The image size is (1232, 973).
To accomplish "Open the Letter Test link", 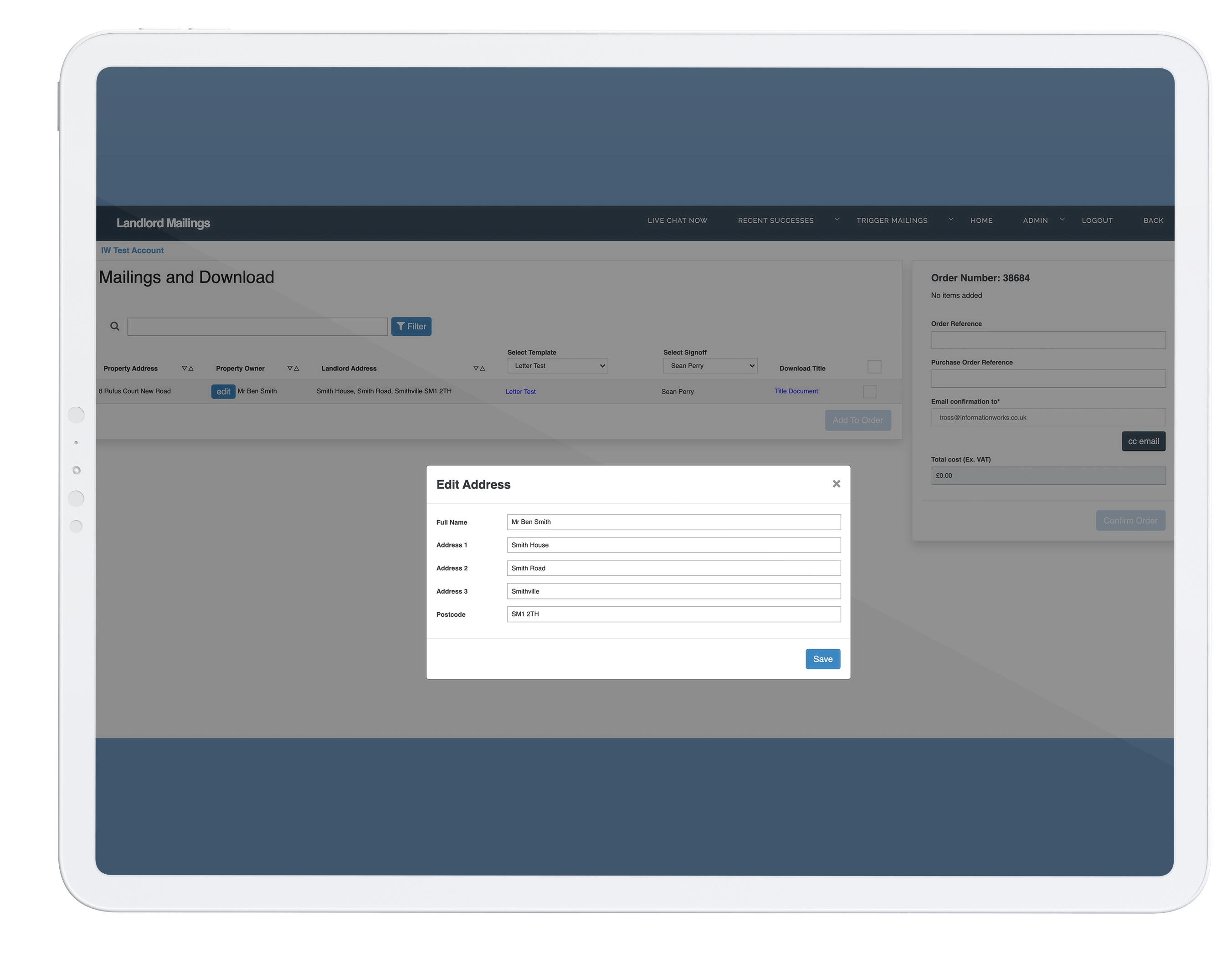I will pyautogui.click(x=520, y=392).
